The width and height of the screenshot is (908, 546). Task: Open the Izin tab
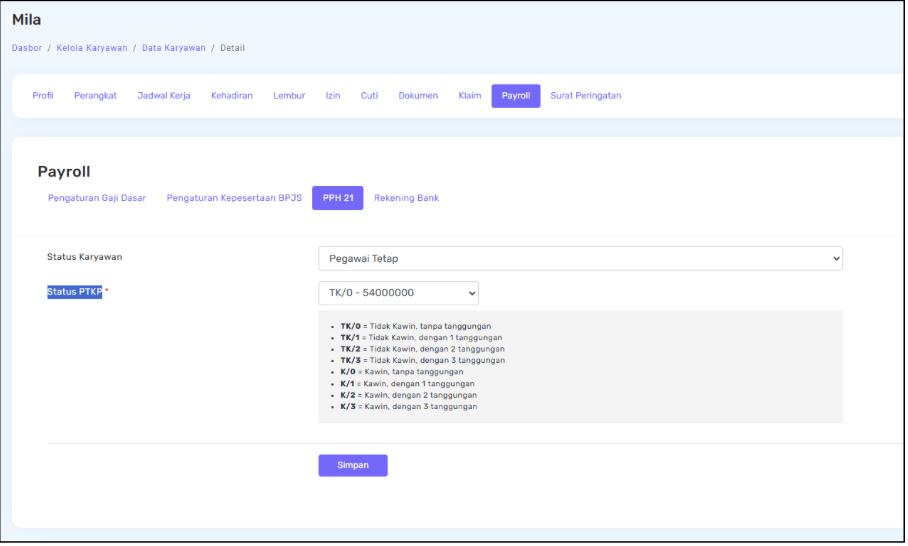tap(333, 96)
